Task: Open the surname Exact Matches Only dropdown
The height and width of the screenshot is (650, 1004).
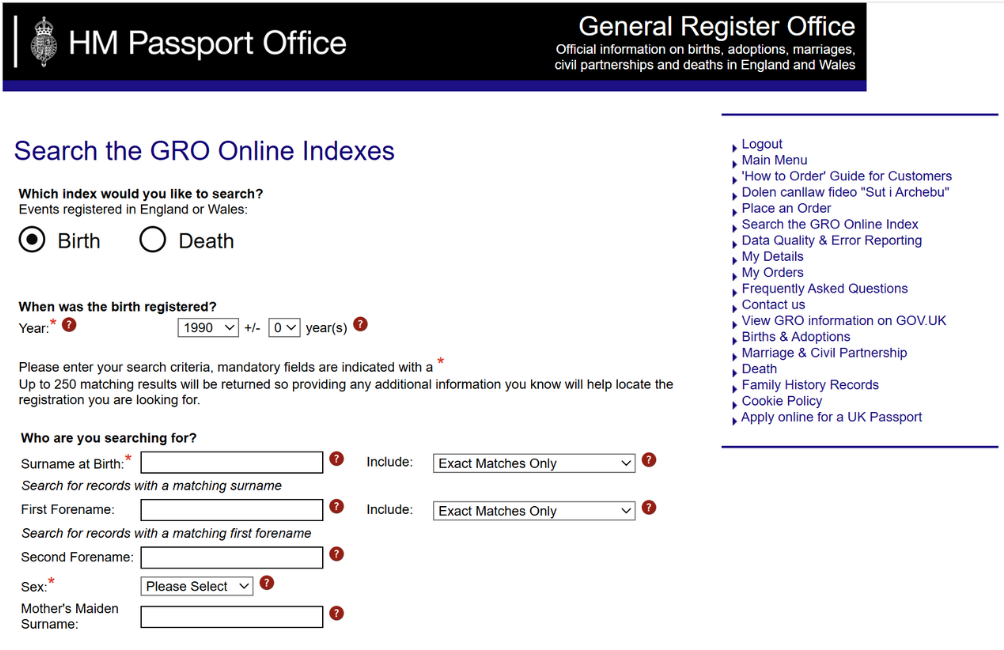Action: tap(533, 463)
